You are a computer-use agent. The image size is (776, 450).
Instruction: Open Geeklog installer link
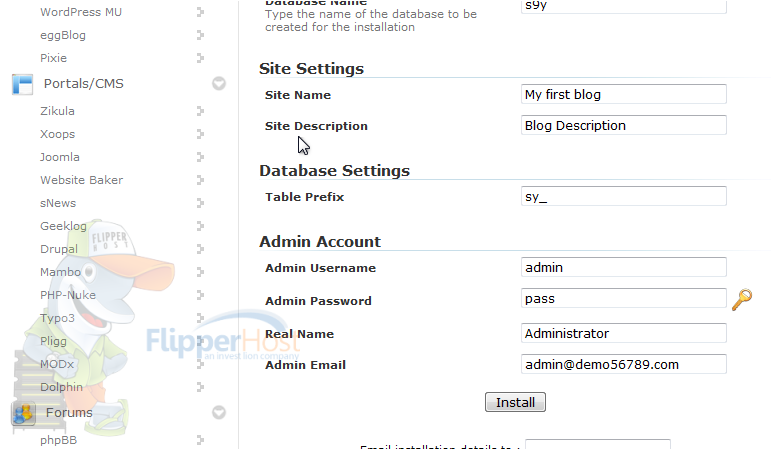tap(63, 226)
